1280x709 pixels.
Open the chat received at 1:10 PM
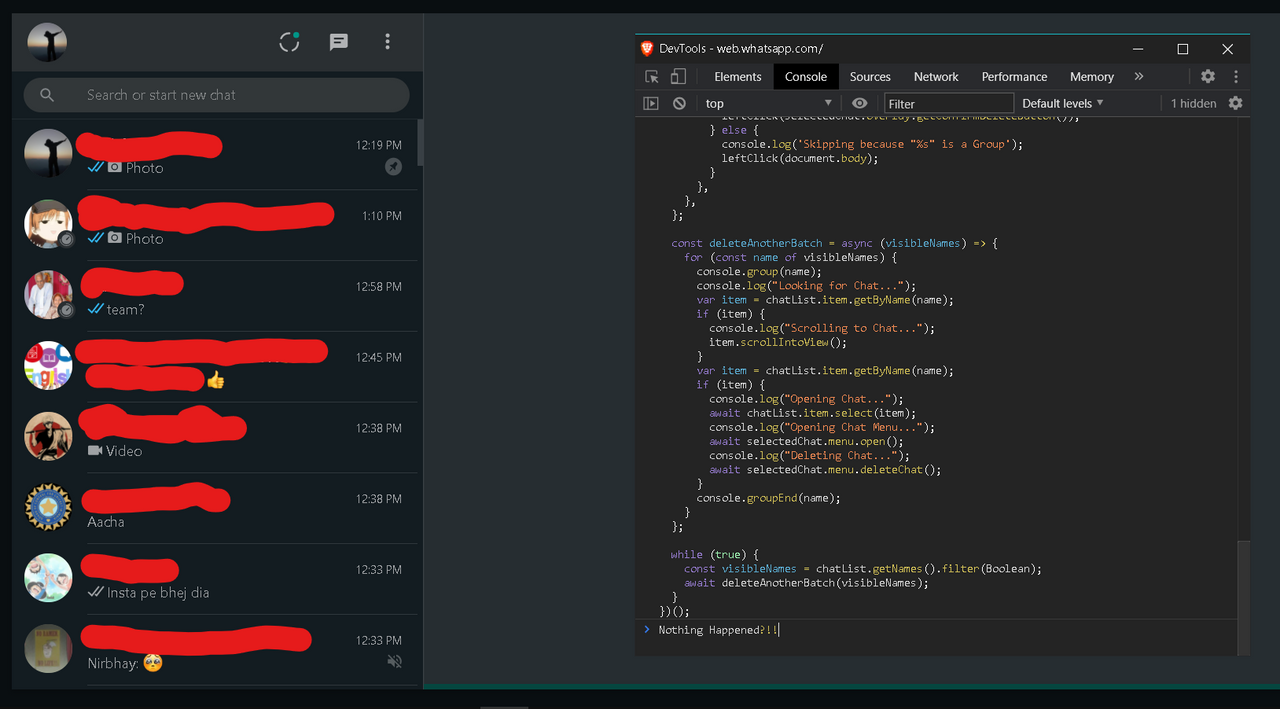coord(214,226)
